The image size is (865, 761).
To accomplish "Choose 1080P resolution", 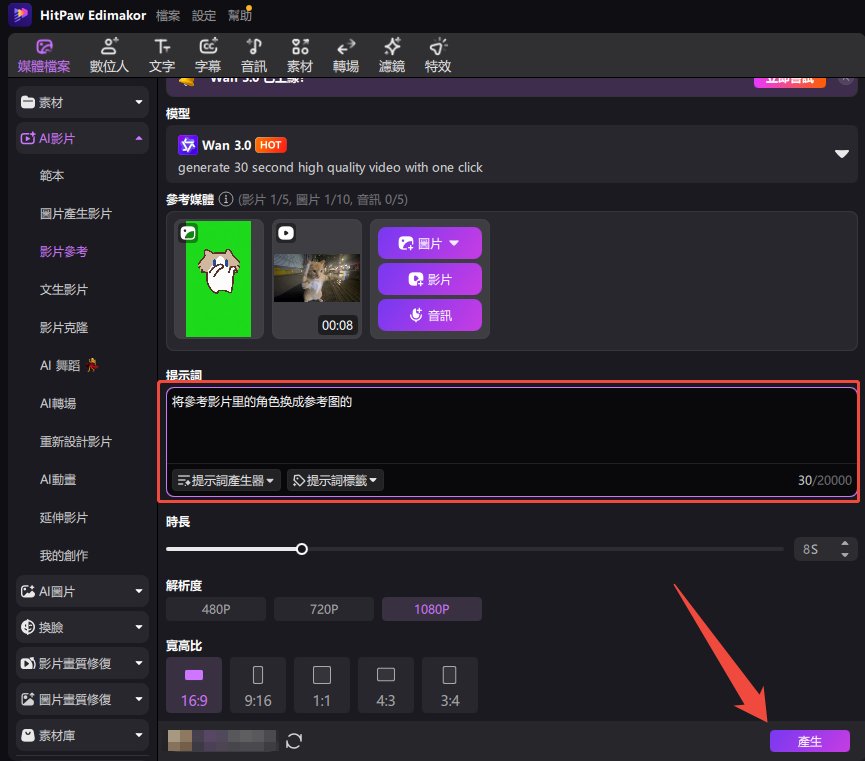I will tap(431, 609).
